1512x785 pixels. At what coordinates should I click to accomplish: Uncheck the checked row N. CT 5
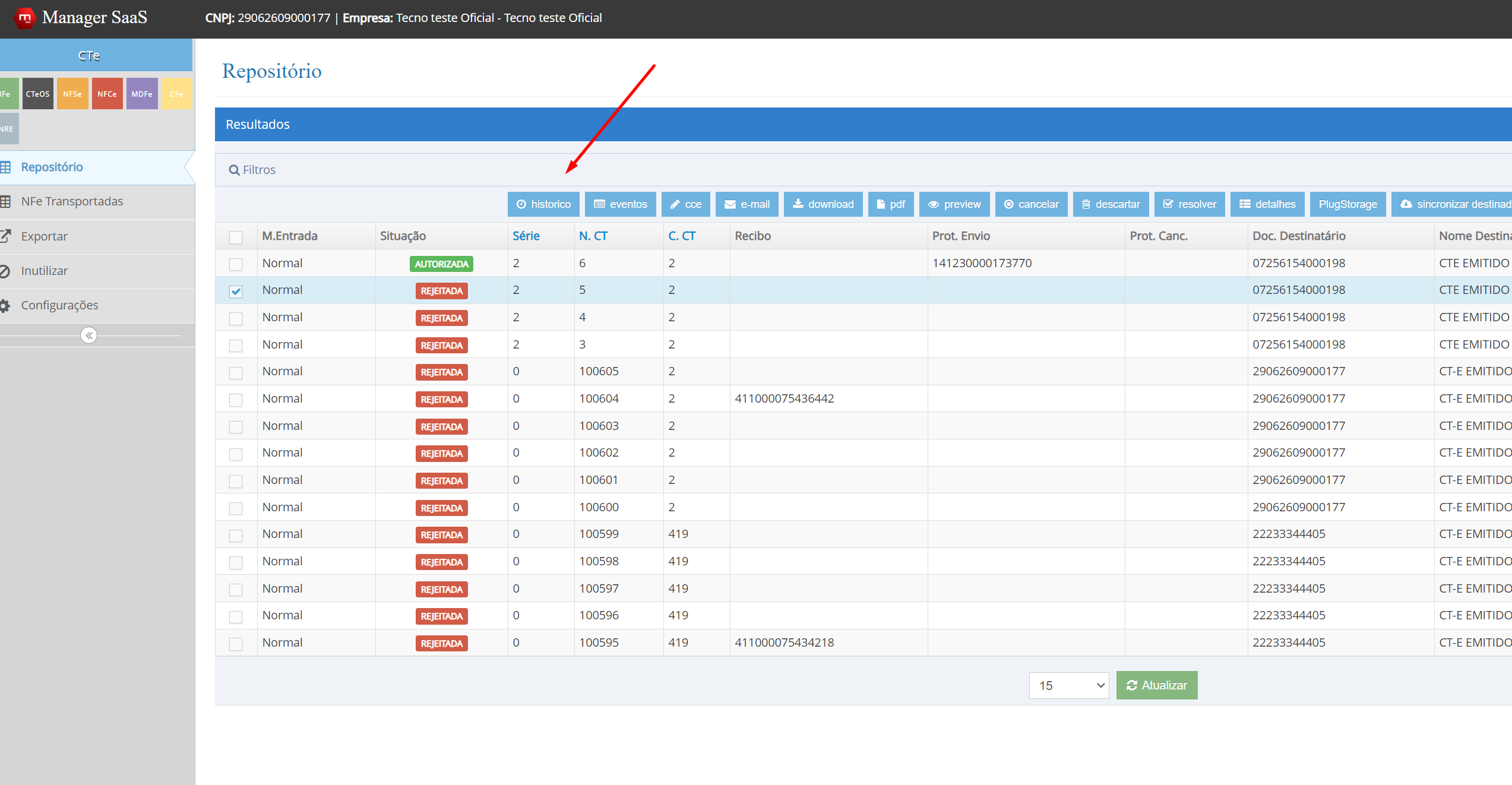coord(236,291)
